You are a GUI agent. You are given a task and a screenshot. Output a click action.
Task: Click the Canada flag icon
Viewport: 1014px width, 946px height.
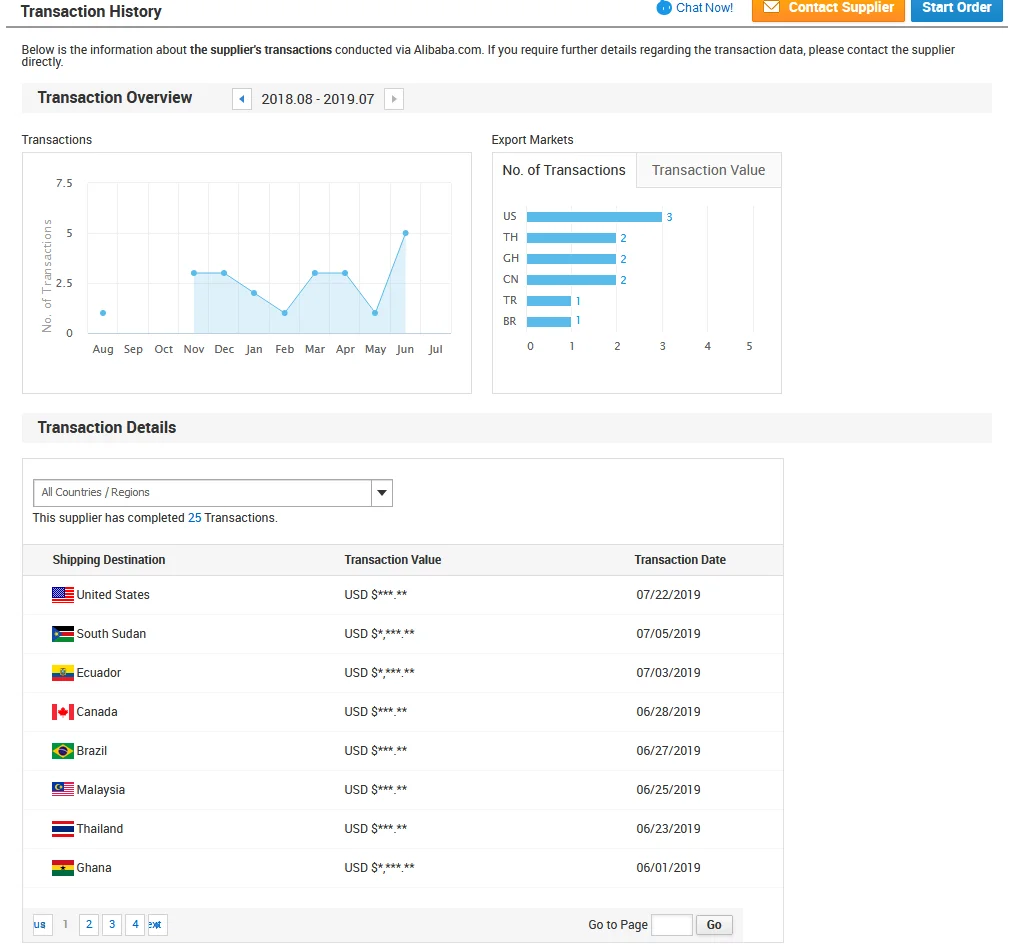click(63, 712)
